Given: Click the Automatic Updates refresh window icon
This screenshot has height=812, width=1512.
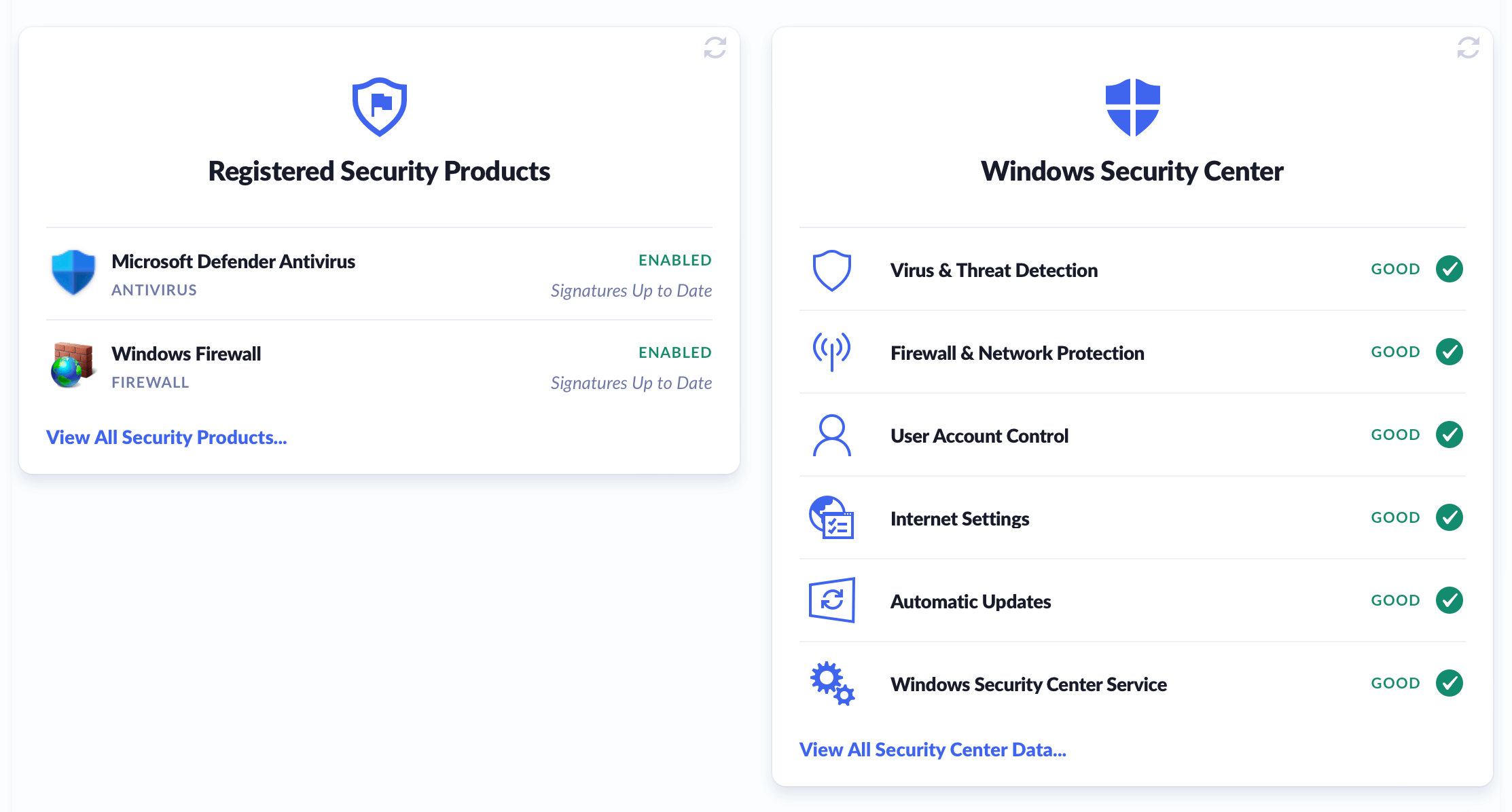Looking at the screenshot, I should (x=831, y=600).
